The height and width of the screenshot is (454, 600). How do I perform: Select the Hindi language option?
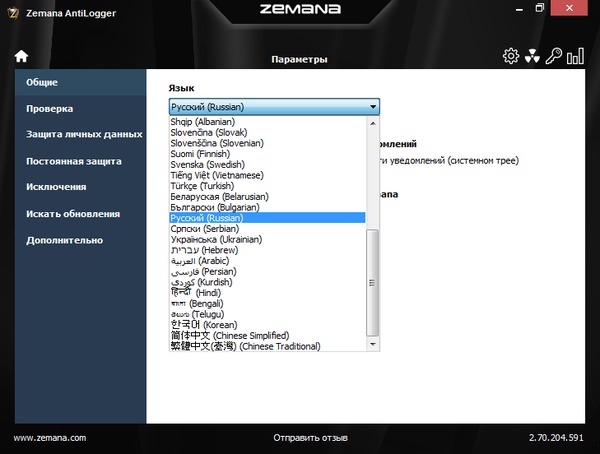267,293
